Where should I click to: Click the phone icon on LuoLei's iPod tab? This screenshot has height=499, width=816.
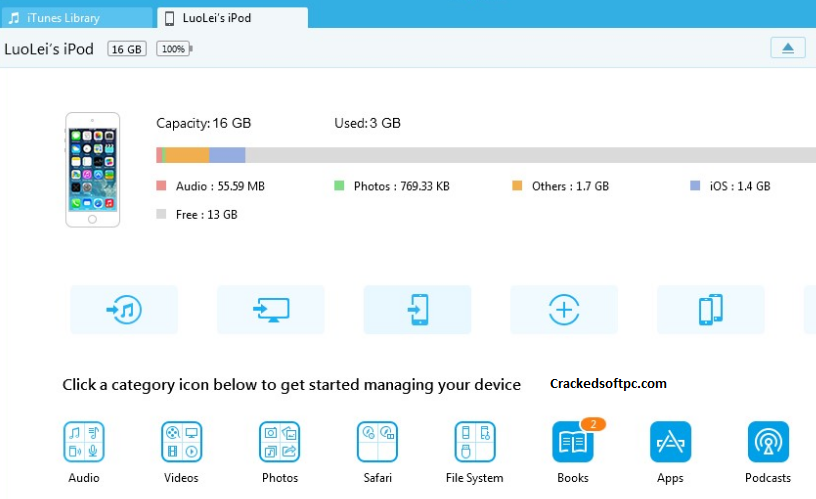pos(169,19)
